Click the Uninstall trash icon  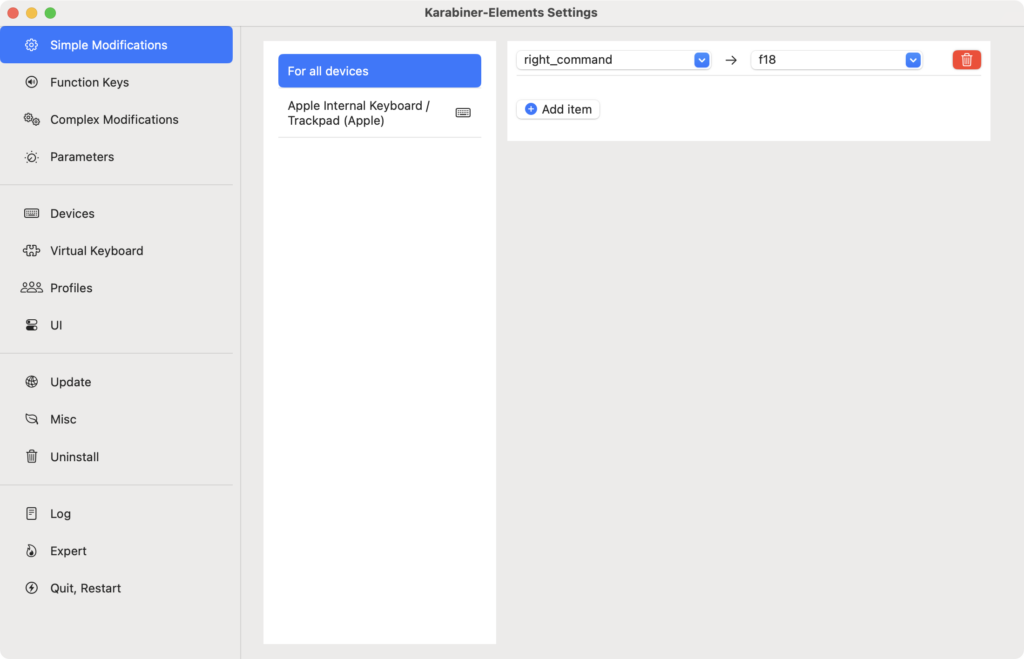(31, 457)
